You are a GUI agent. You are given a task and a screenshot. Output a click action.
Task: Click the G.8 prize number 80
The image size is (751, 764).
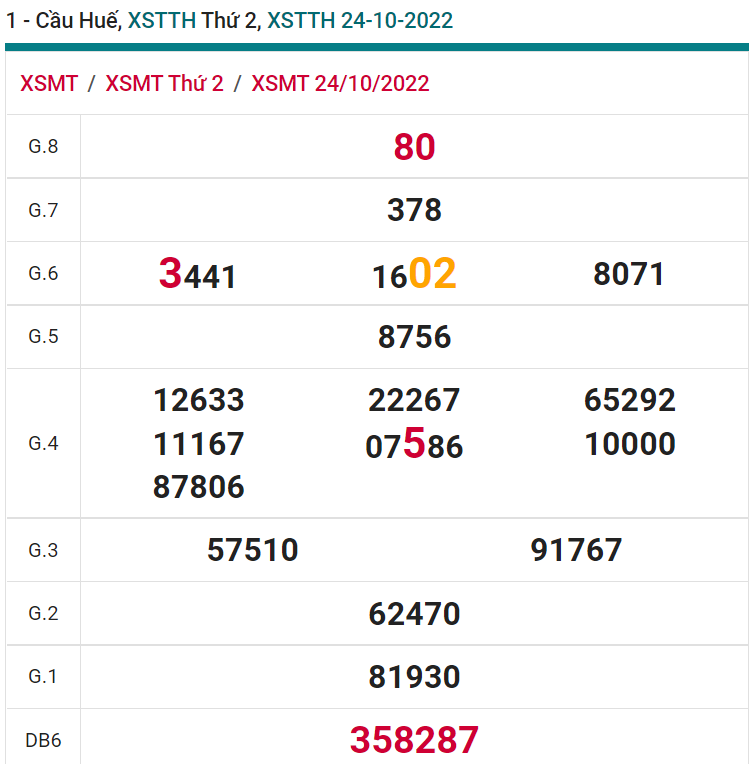(x=414, y=147)
